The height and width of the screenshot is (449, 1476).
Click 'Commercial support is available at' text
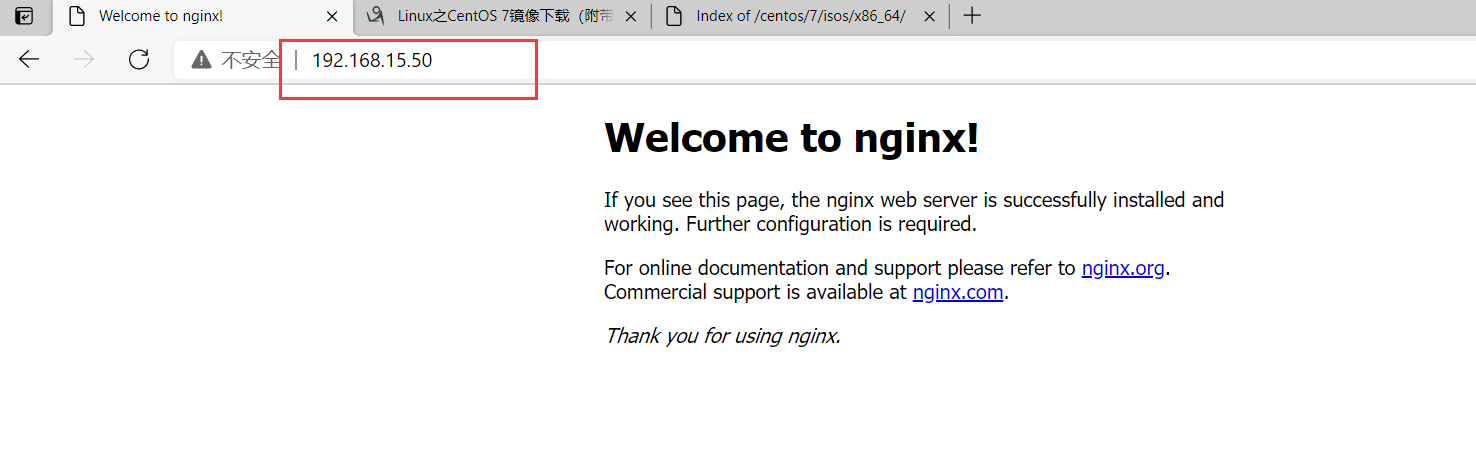(x=756, y=292)
